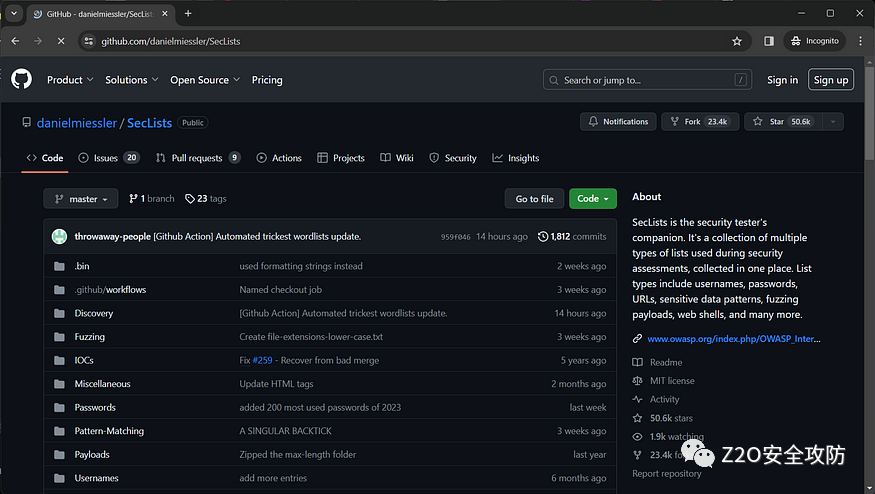Click the page vertical scrollbar
The image size is (875, 494).
(869, 112)
